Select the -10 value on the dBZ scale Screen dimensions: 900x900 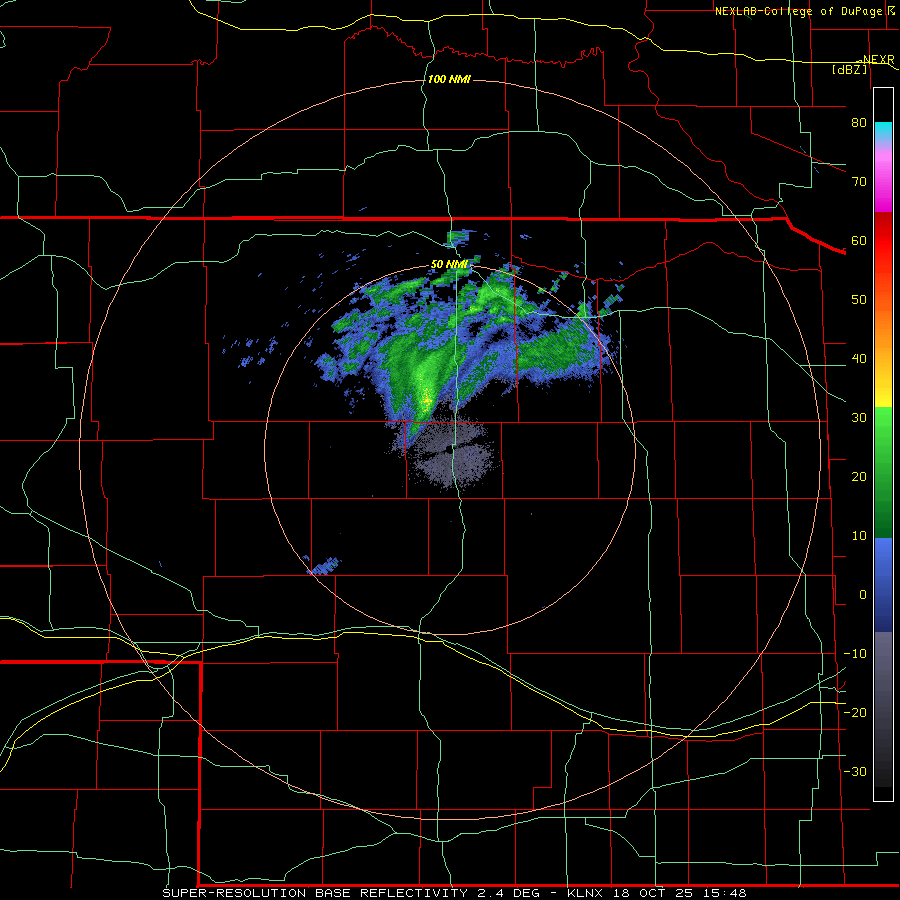(x=855, y=654)
